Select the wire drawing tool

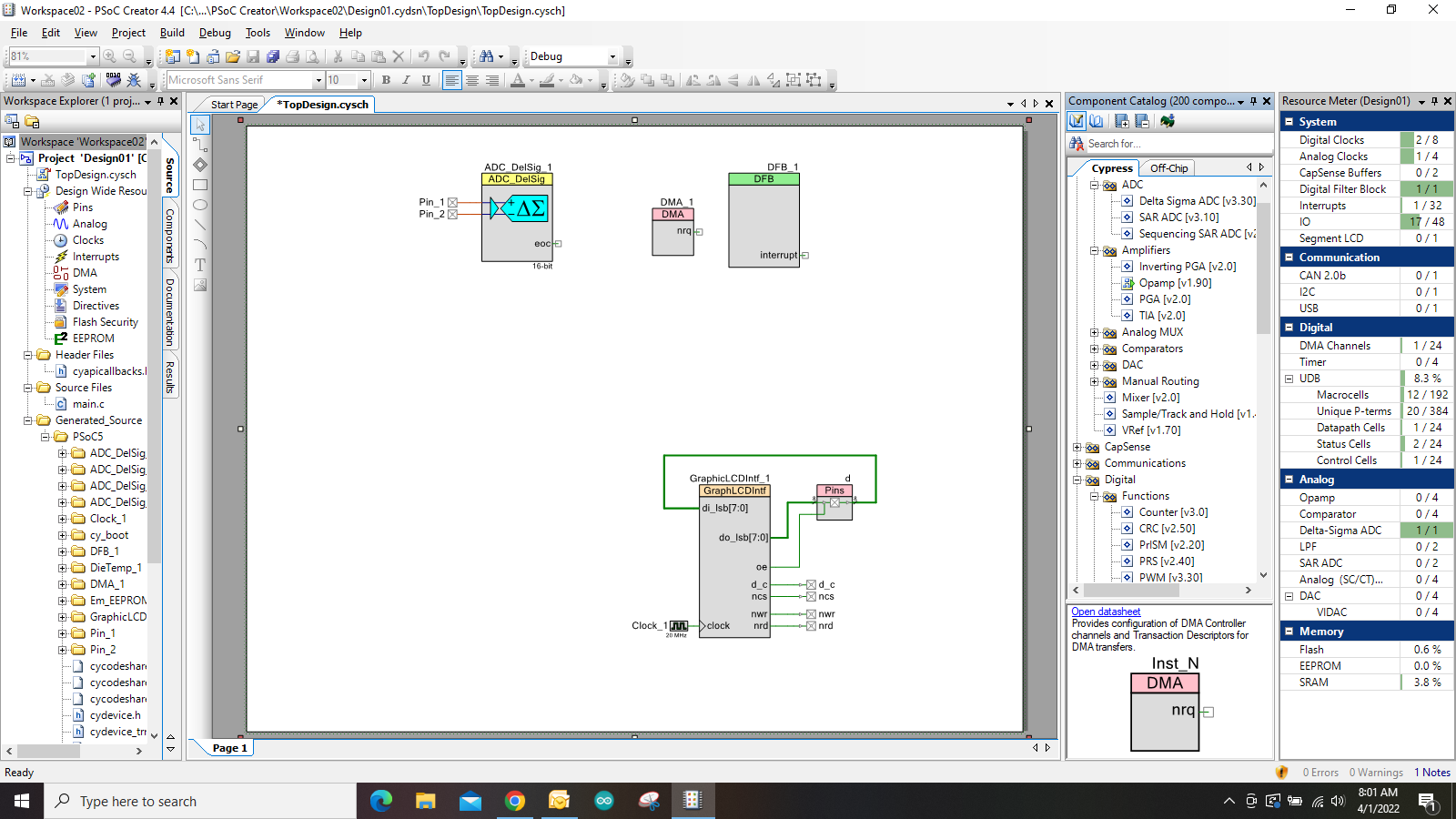tap(200, 145)
